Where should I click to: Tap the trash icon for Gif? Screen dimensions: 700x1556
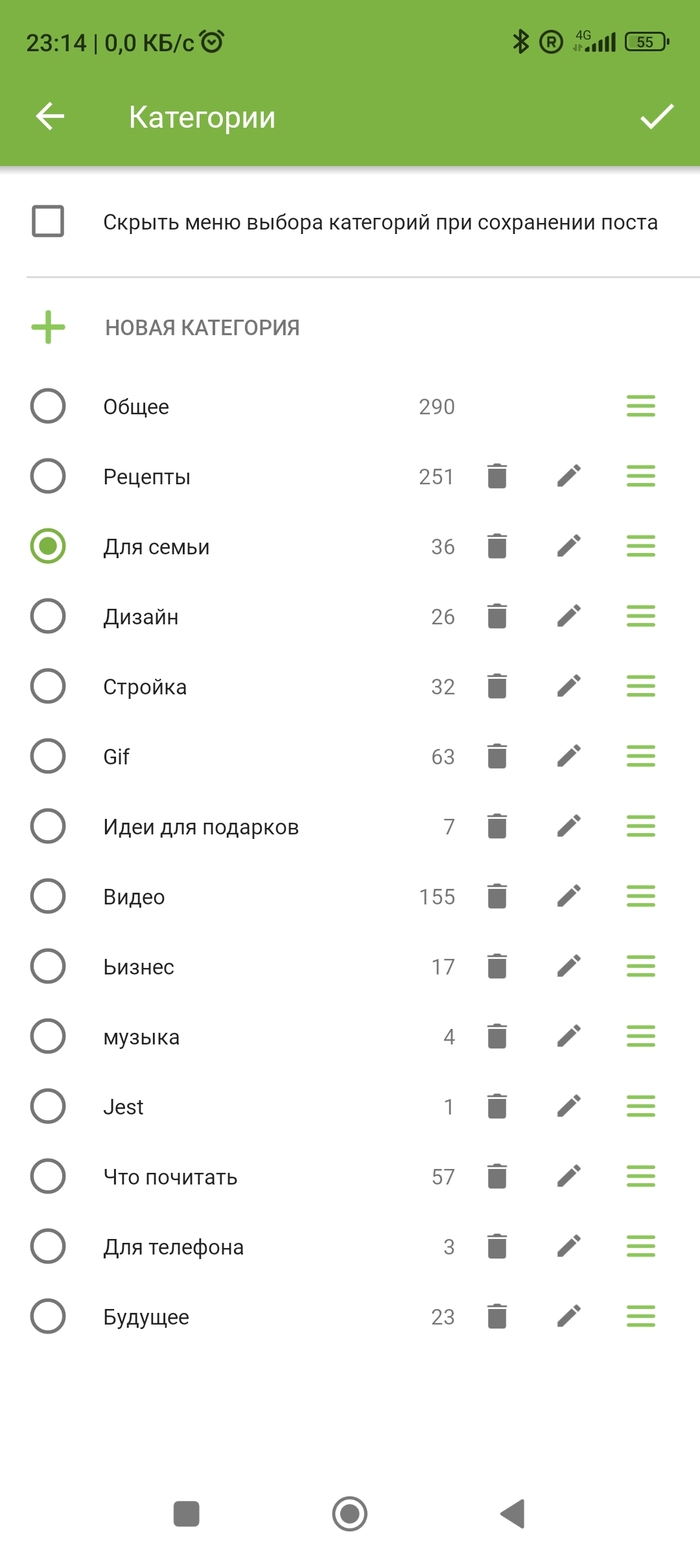(497, 757)
